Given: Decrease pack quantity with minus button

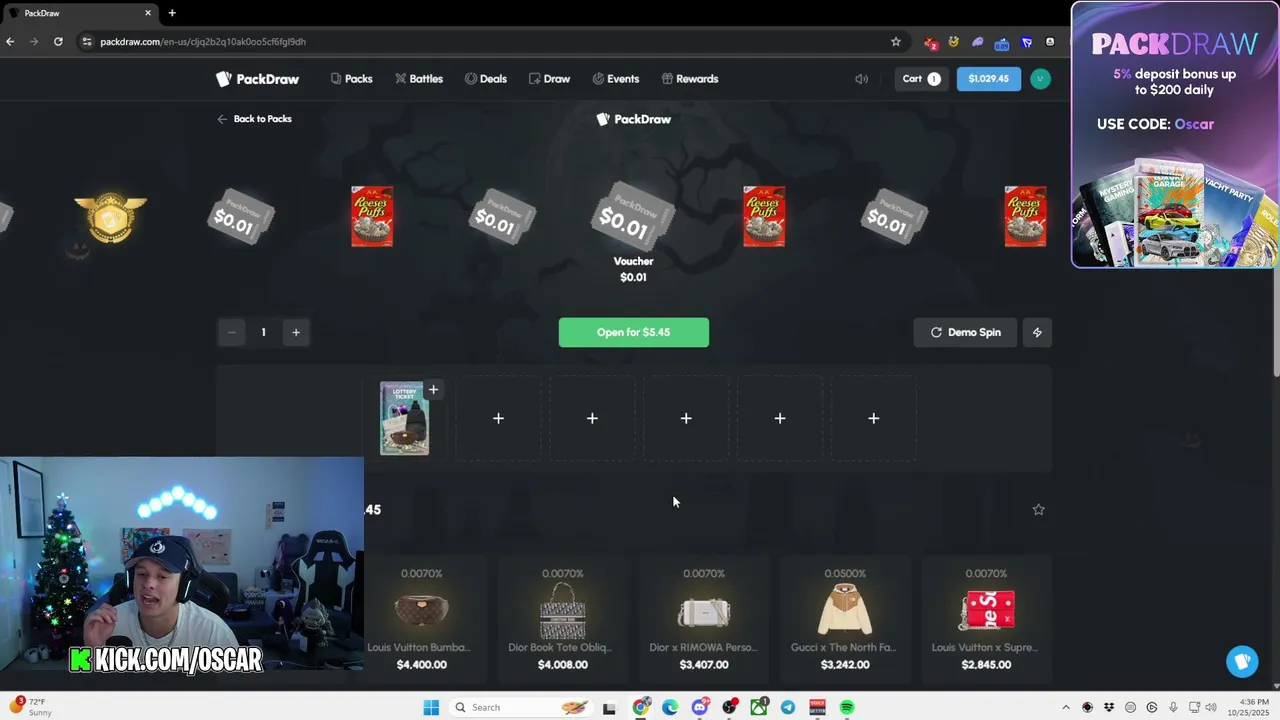Looking at the screenshot, I should pos(232,332).
